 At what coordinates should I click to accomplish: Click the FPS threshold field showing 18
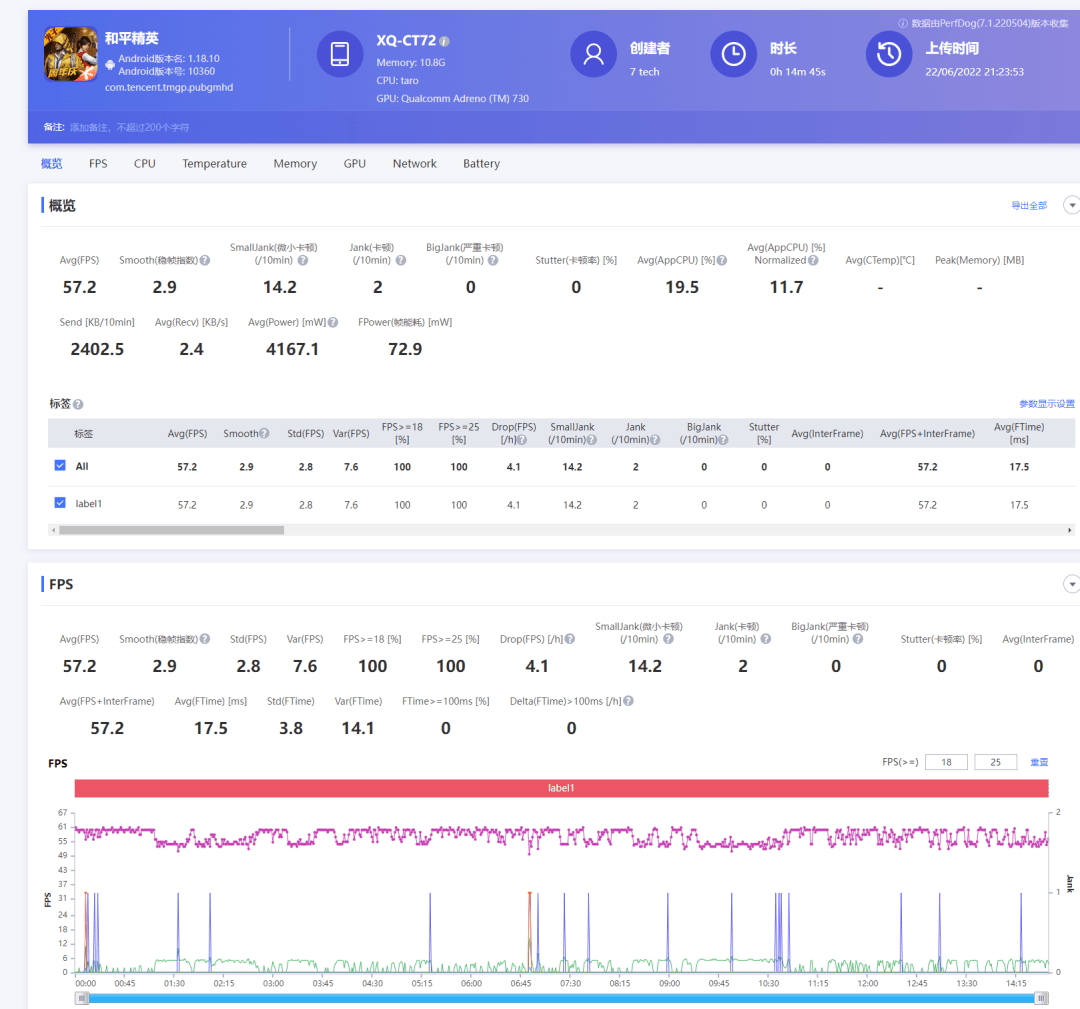click(x=945, y=762)
